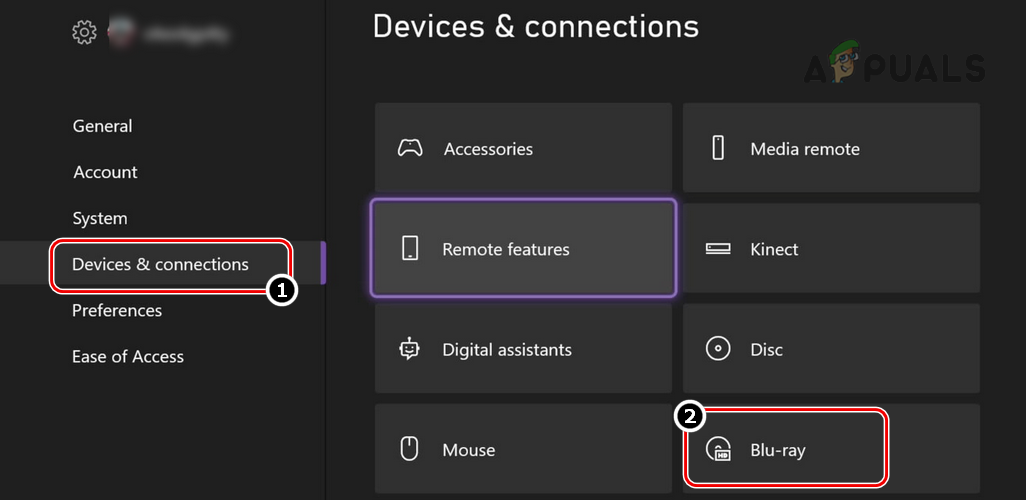Go to Preferences settings
The height and width of the screenshot is (500, 1026).
[116, 310]
